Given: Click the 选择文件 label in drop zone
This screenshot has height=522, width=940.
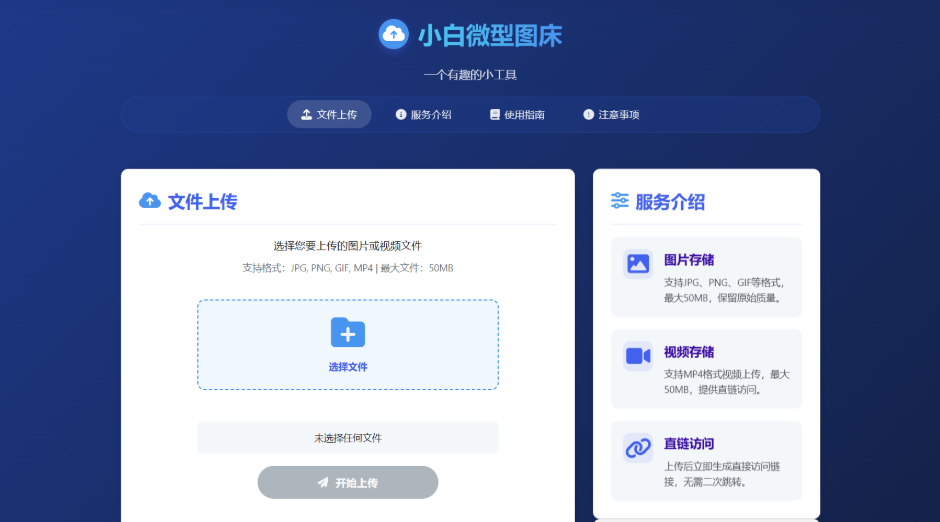Looking at the screenshot, I should 348,367.
